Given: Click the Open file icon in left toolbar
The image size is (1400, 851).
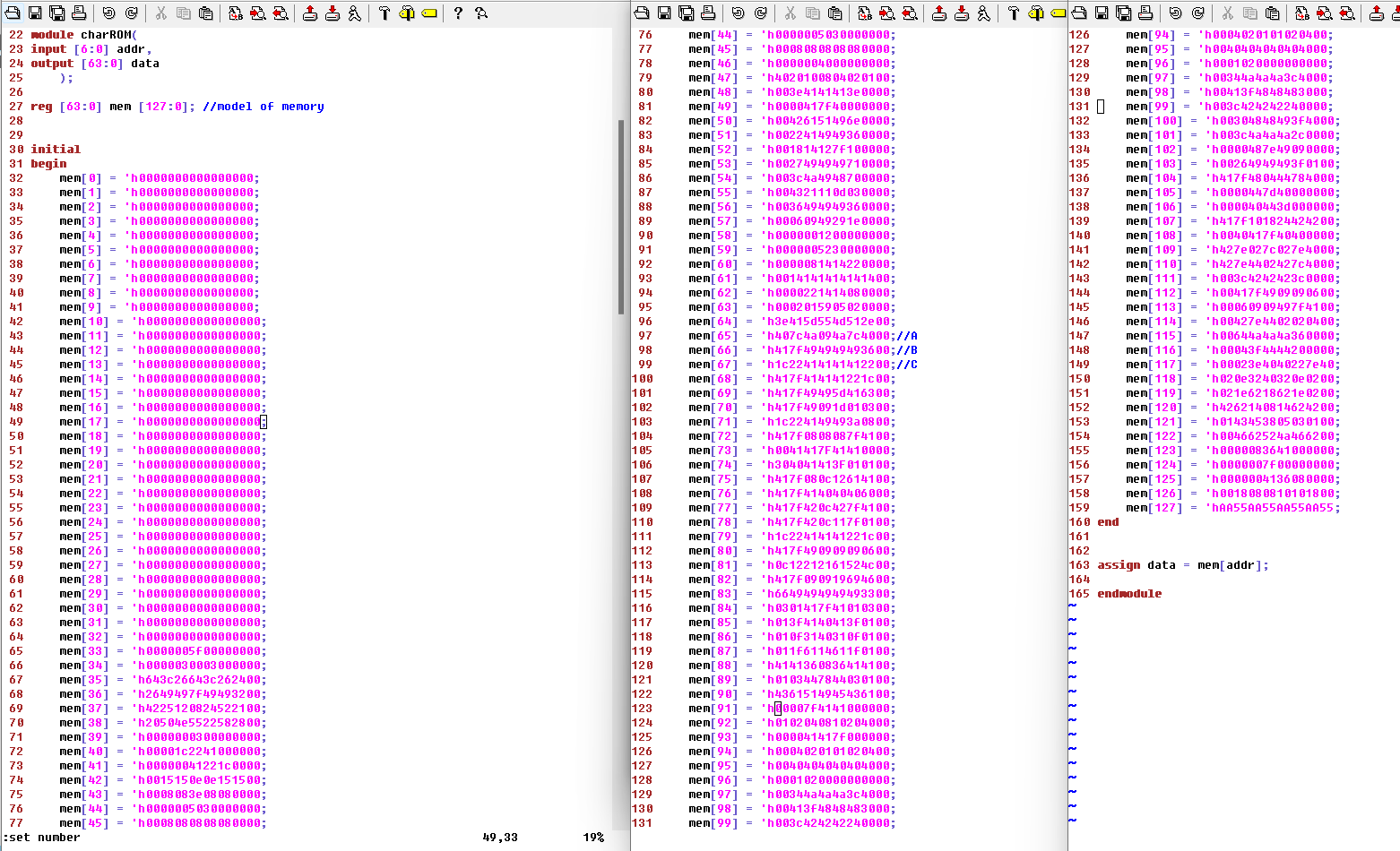Looking at the screenshot, I should 13,13.
